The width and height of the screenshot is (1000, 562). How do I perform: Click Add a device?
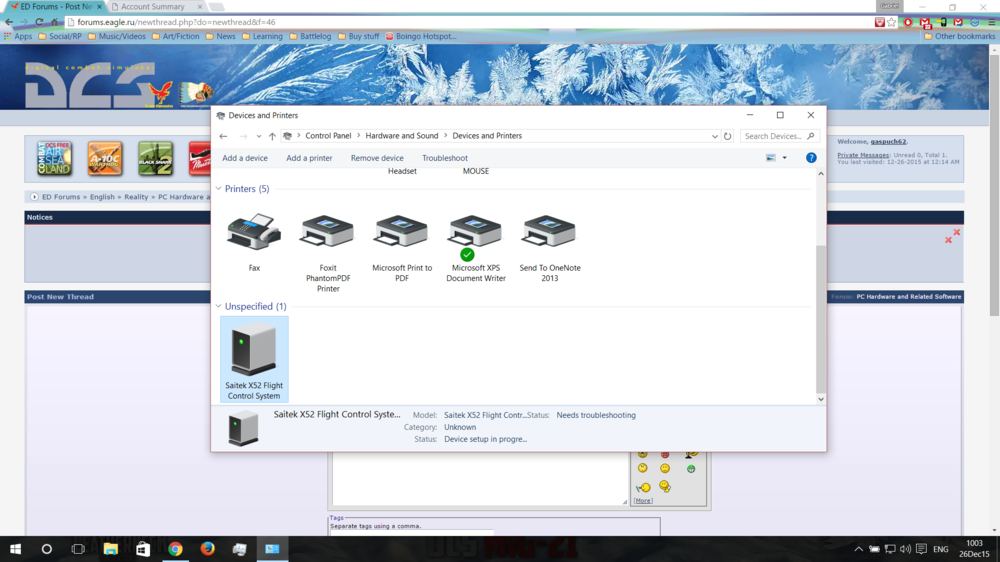pos(245,158)
